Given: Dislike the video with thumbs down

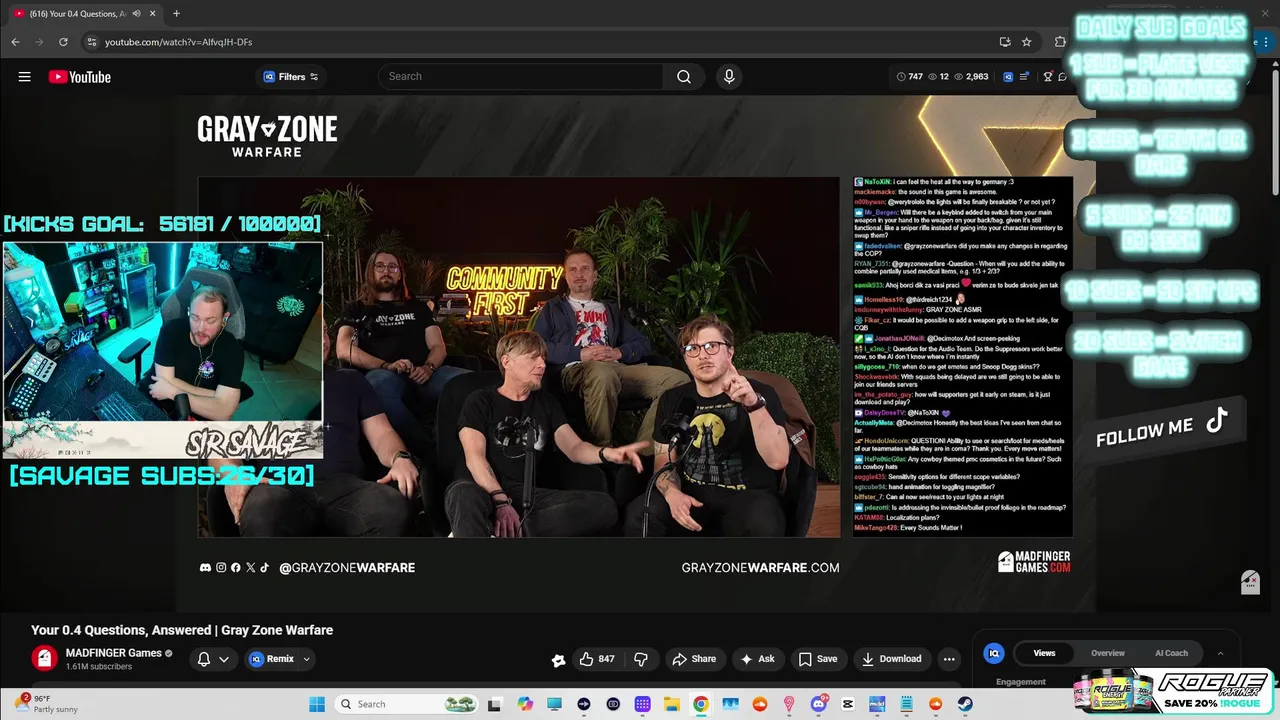Looking at the screenshot, I should [x=641, y=659].
